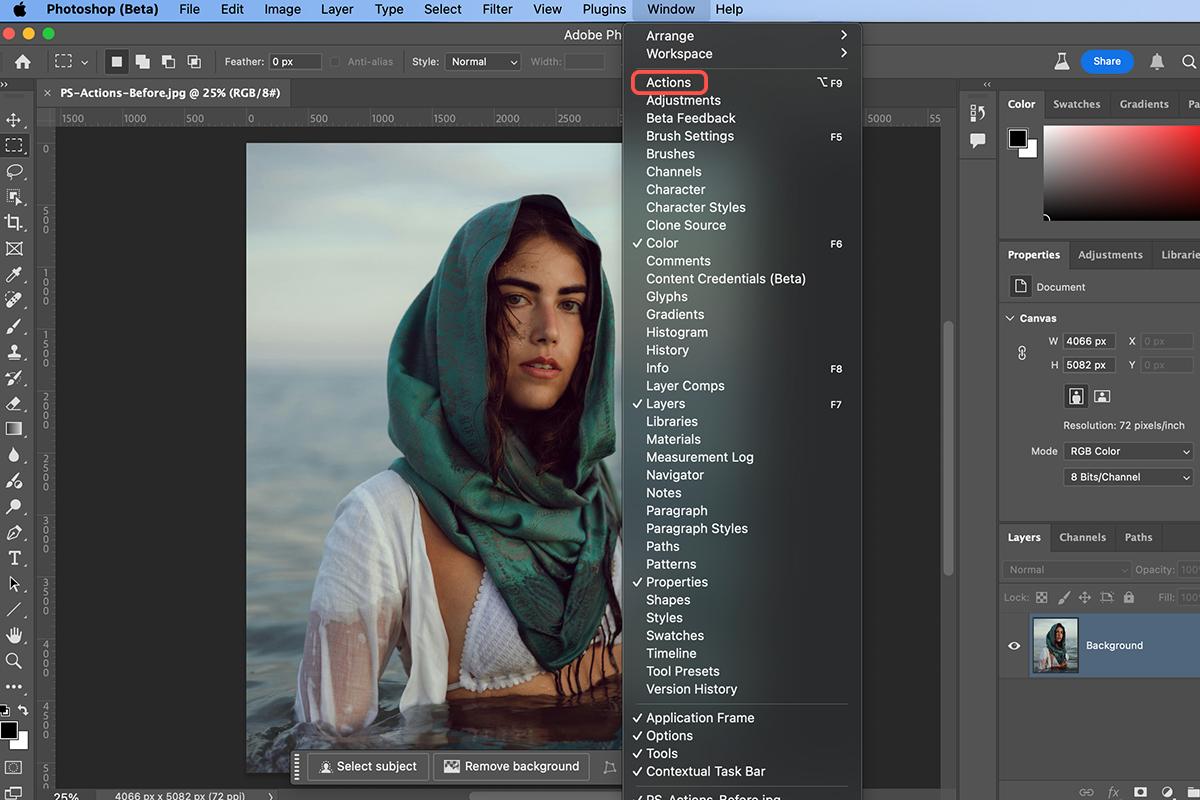
Task: Activate the Eyedropper tool
Action: tap(14, 274)
